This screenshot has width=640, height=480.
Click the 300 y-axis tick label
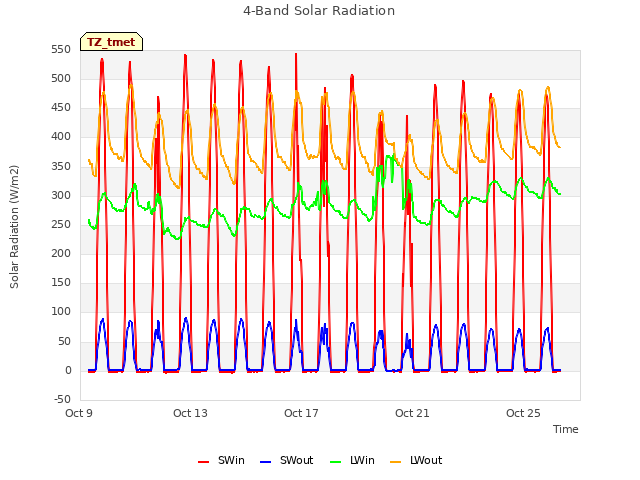coord(61,196)
